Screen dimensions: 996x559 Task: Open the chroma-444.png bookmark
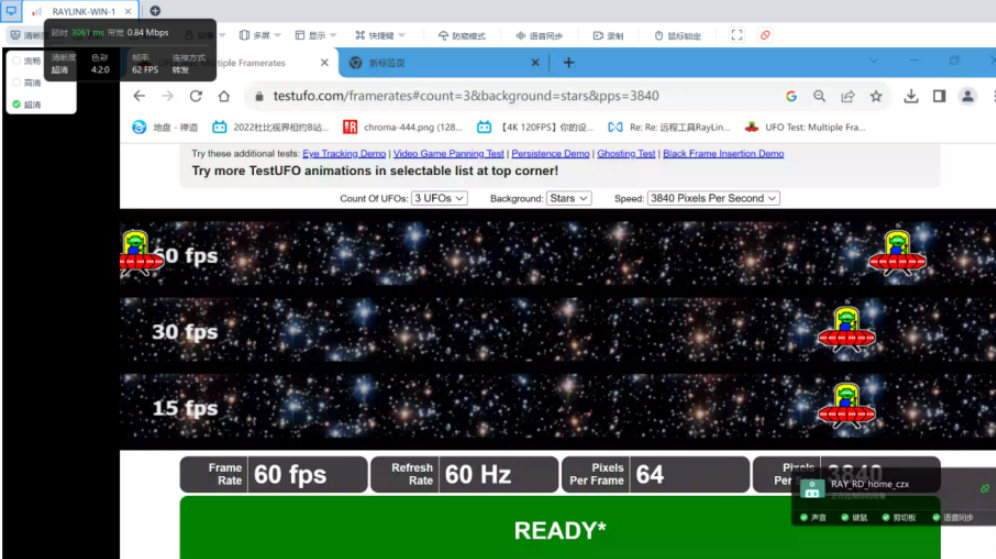(403, 127)
